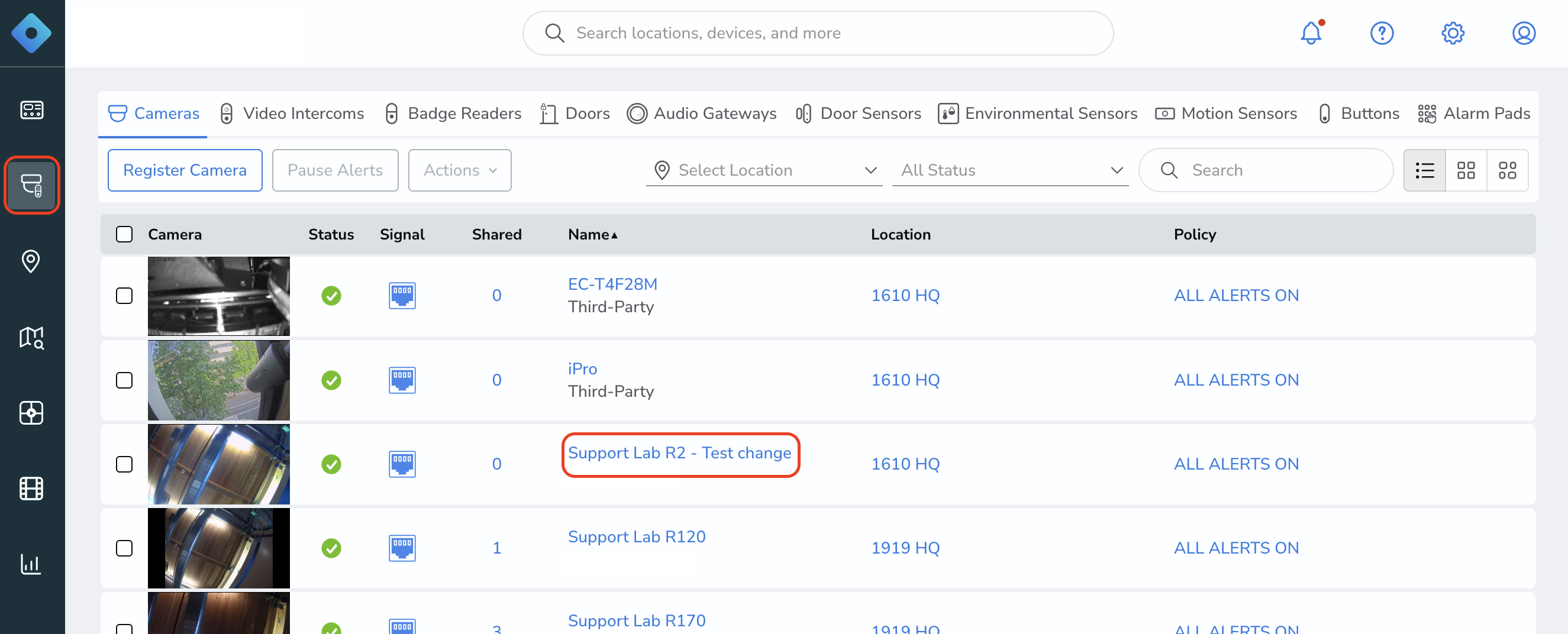Open the bar chart reports icon in sidebar
1568x634 pixels.
coord(31,564)
